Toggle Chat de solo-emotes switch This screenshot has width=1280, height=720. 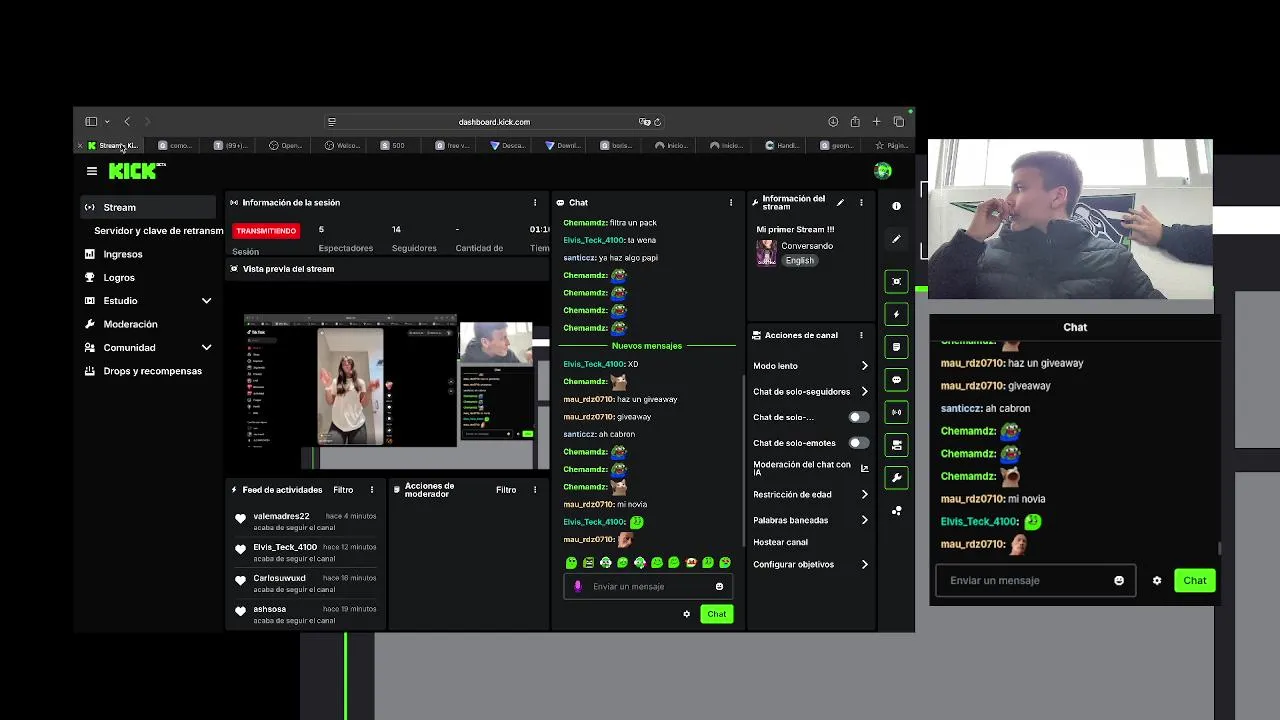[858, 443]
